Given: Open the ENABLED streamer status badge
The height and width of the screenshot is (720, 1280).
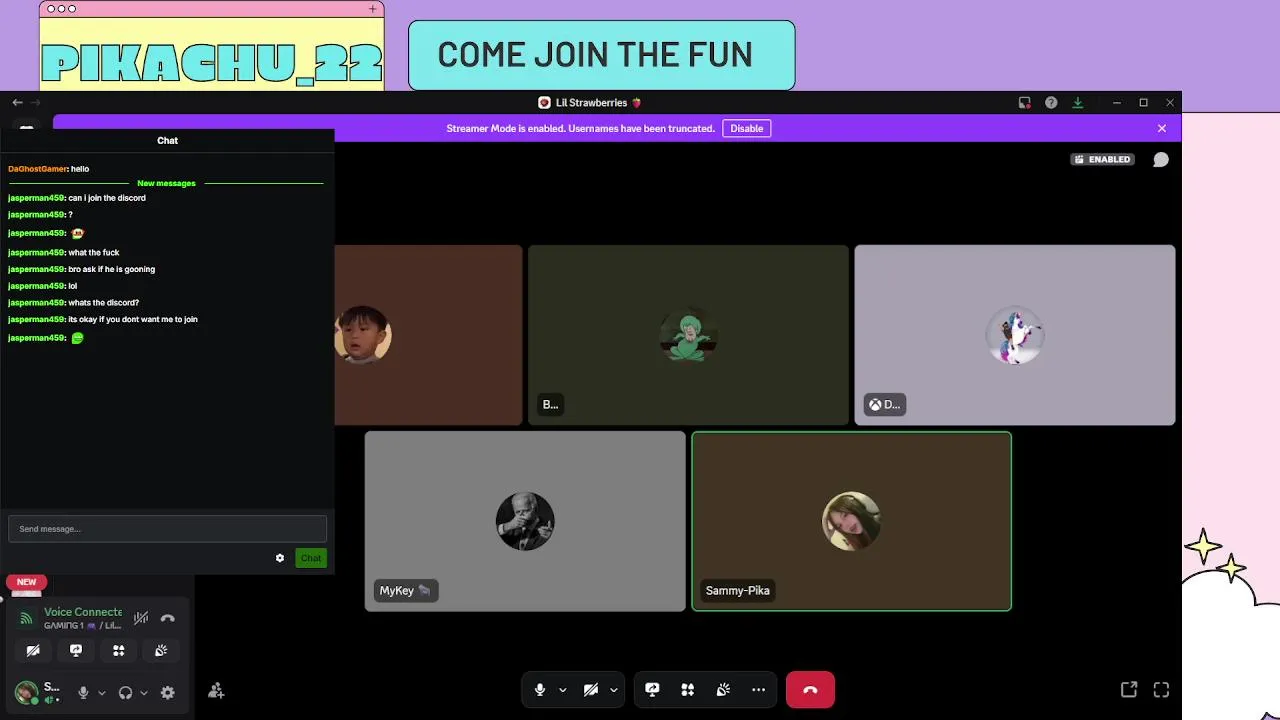Looking at the screenshot, I should (x=1103, y=159).
